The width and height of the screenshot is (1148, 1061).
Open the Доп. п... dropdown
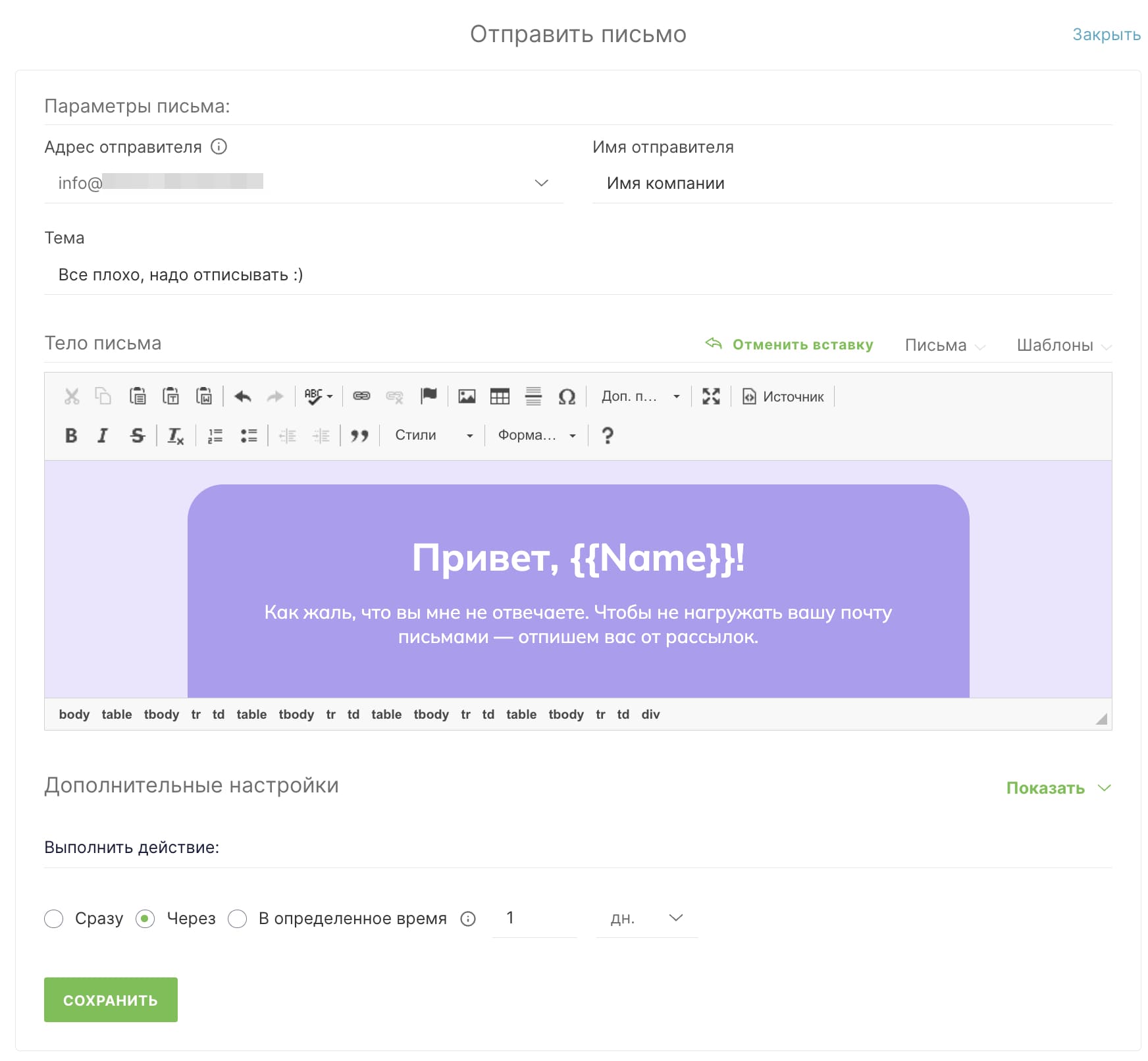pyautogui.click(x=640, y=396)
